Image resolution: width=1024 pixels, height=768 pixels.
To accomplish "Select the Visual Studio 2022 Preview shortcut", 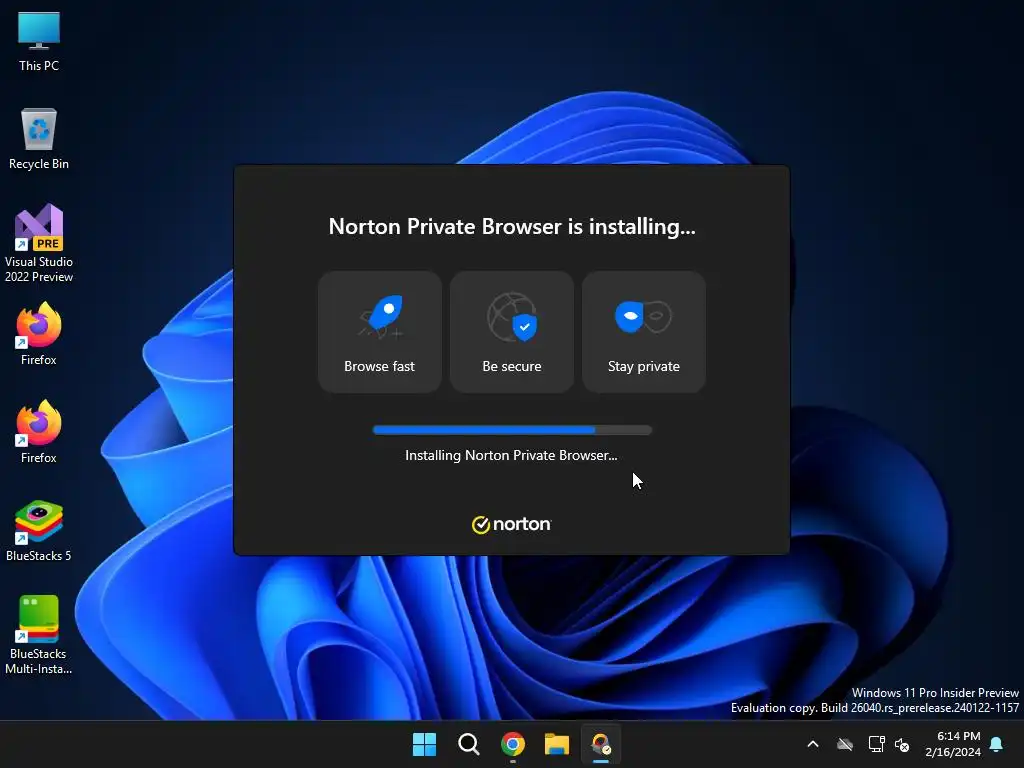I will (39, 243).
